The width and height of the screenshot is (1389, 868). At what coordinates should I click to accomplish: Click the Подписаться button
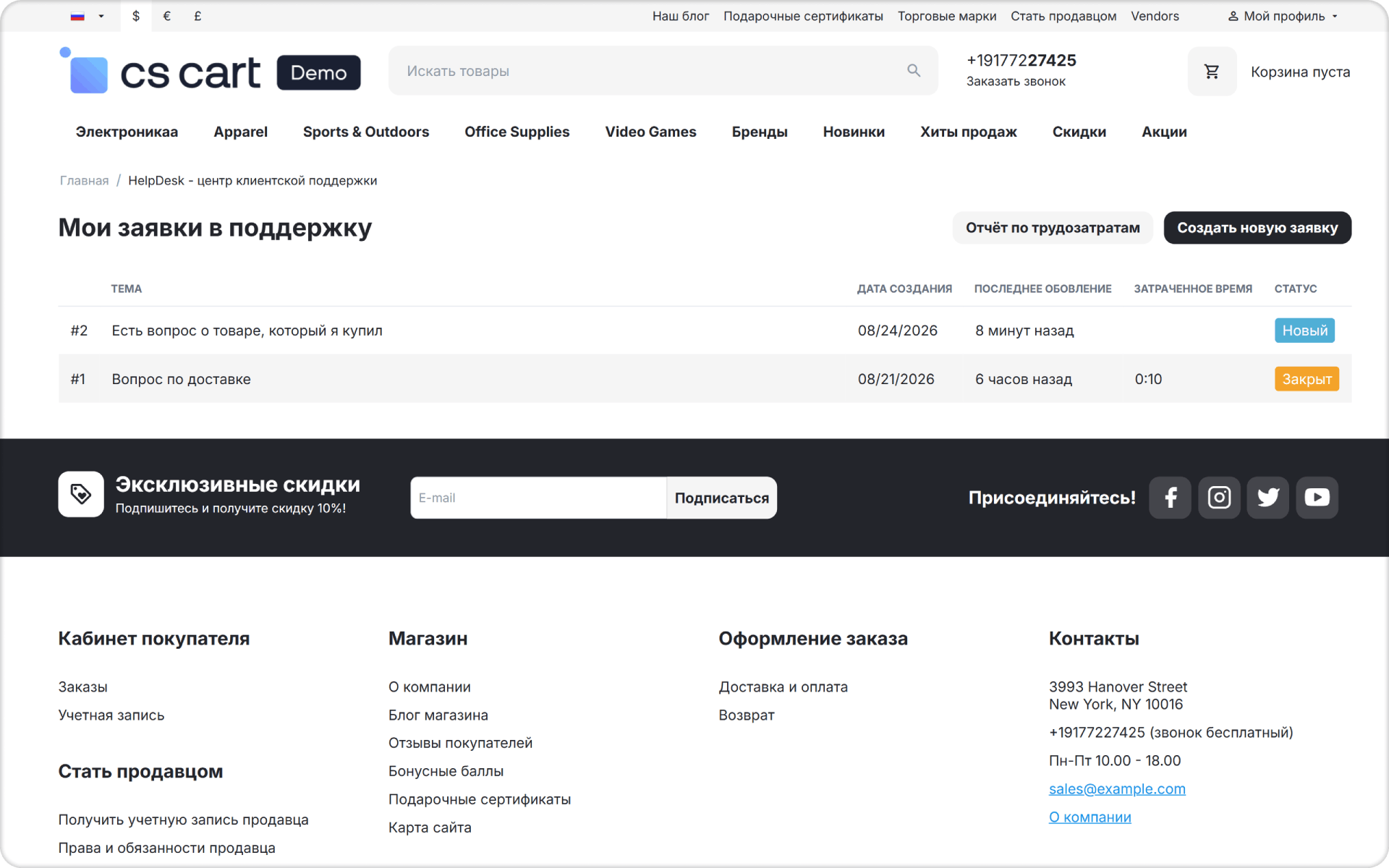pyautogui.click(x=721, y=498)
